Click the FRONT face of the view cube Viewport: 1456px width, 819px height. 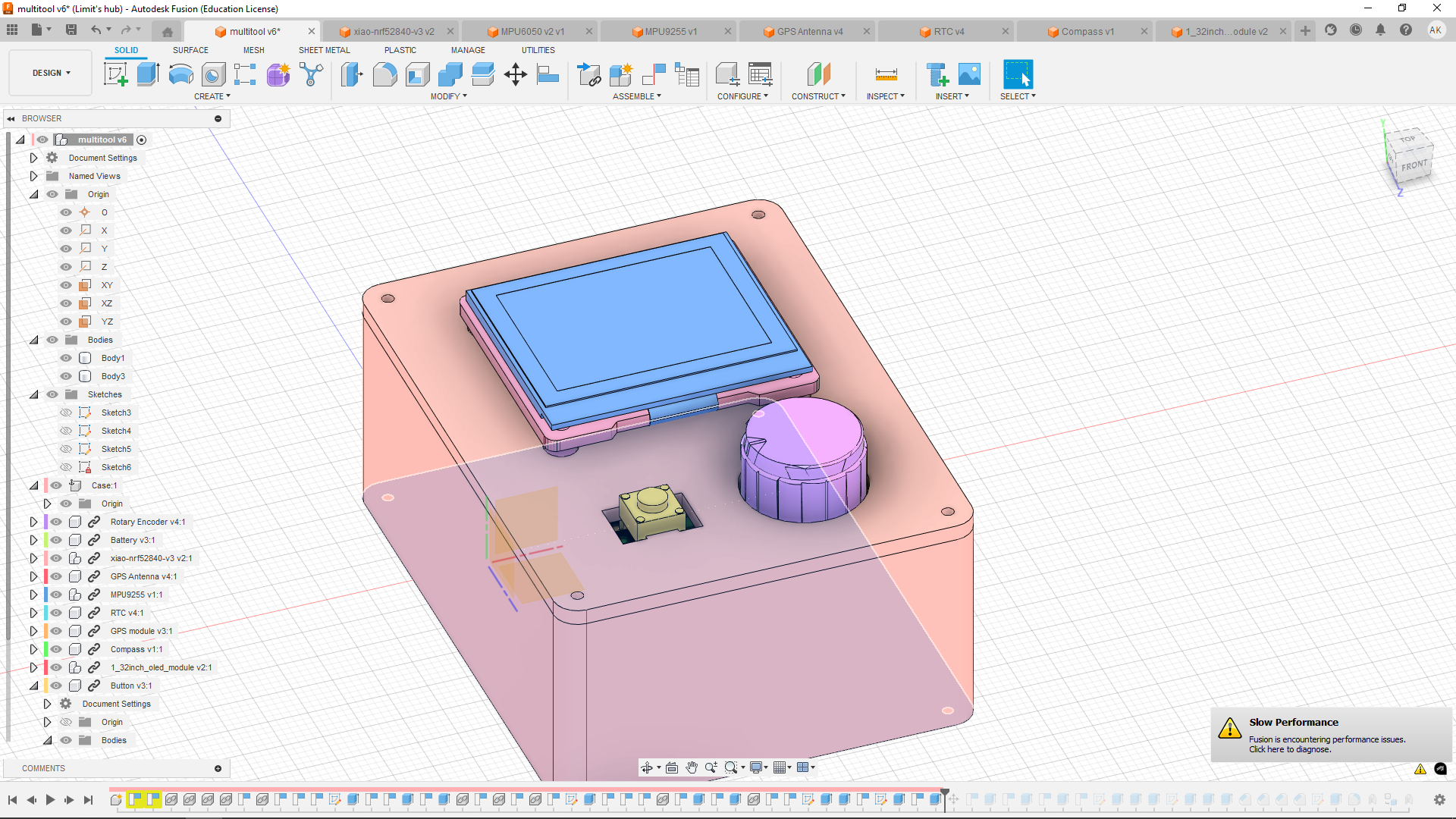pos(1414,165)
